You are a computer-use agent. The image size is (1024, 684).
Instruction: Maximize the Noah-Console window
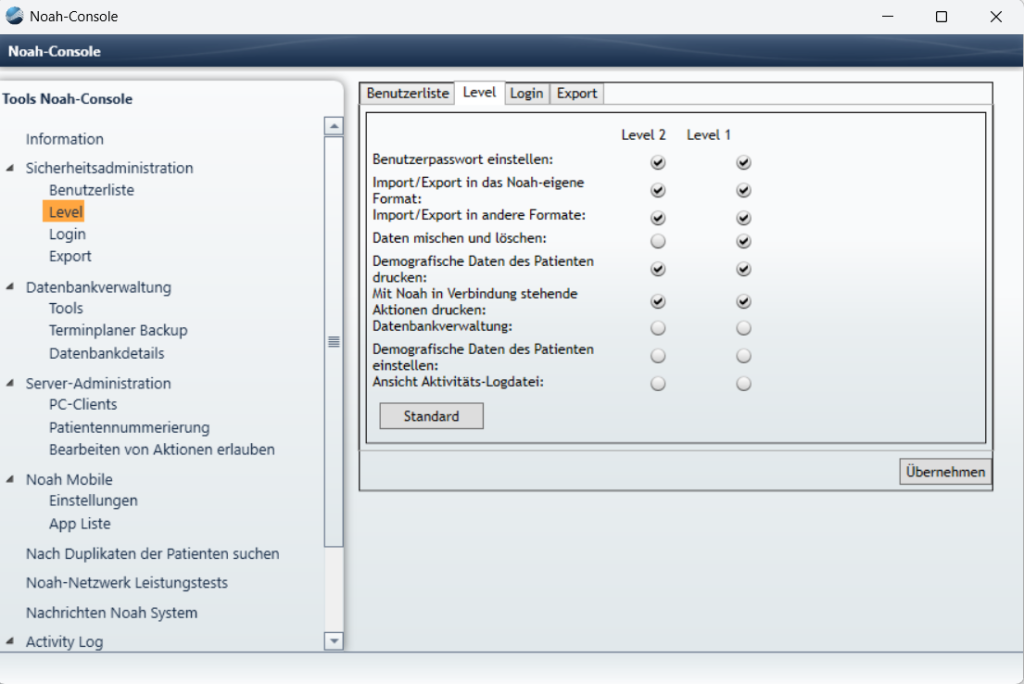(x=941, y=16)
